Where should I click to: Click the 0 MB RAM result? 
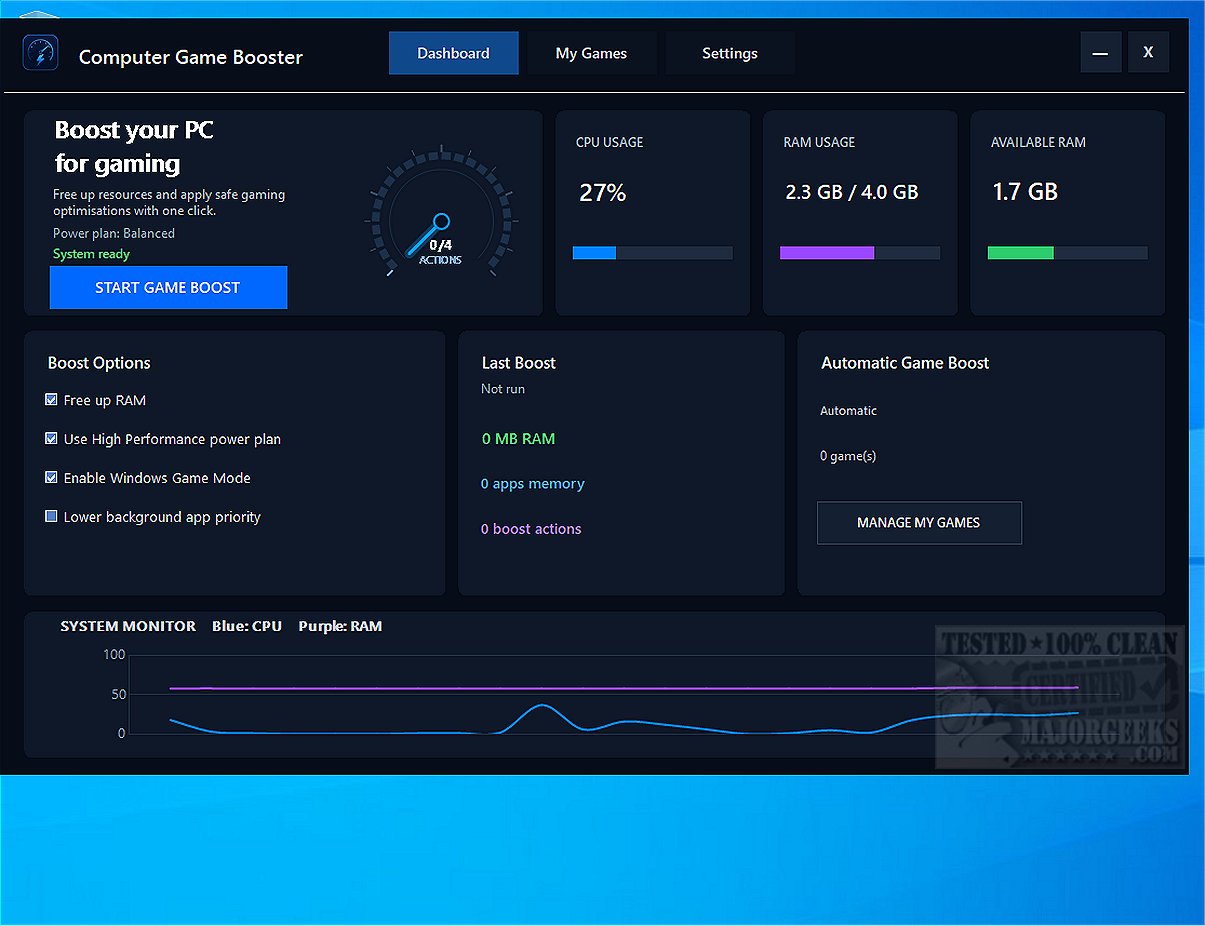[518, 438]
